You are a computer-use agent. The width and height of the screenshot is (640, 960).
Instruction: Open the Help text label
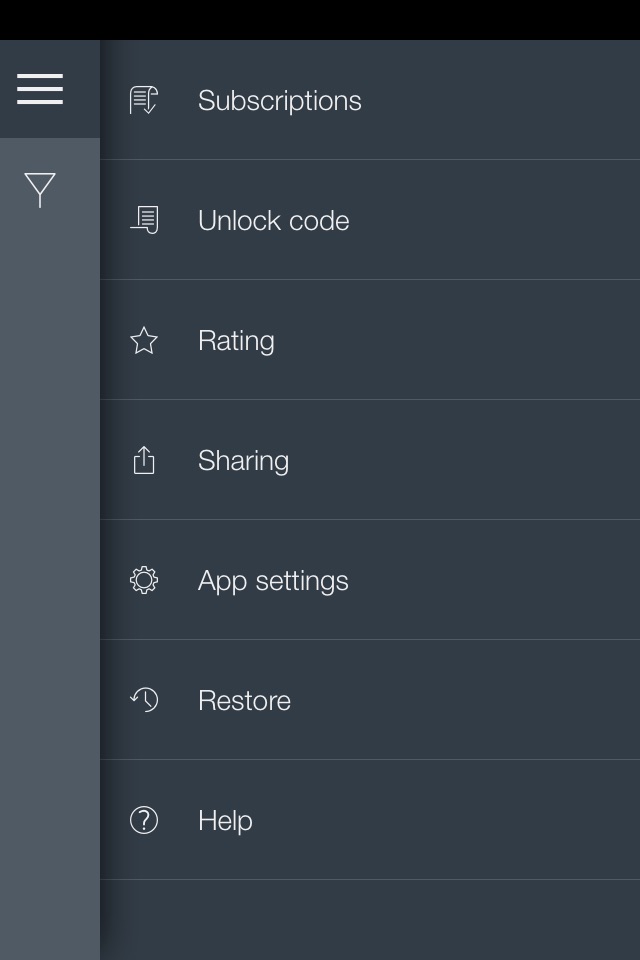pyautogui.click(x=225, y=821)
